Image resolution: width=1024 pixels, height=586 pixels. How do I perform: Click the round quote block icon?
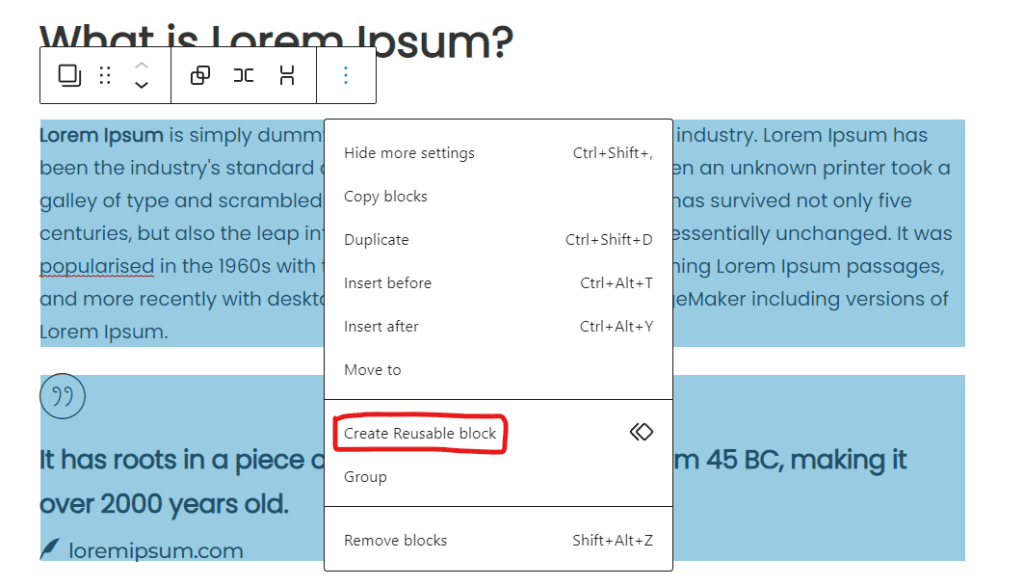coord(63,396)
